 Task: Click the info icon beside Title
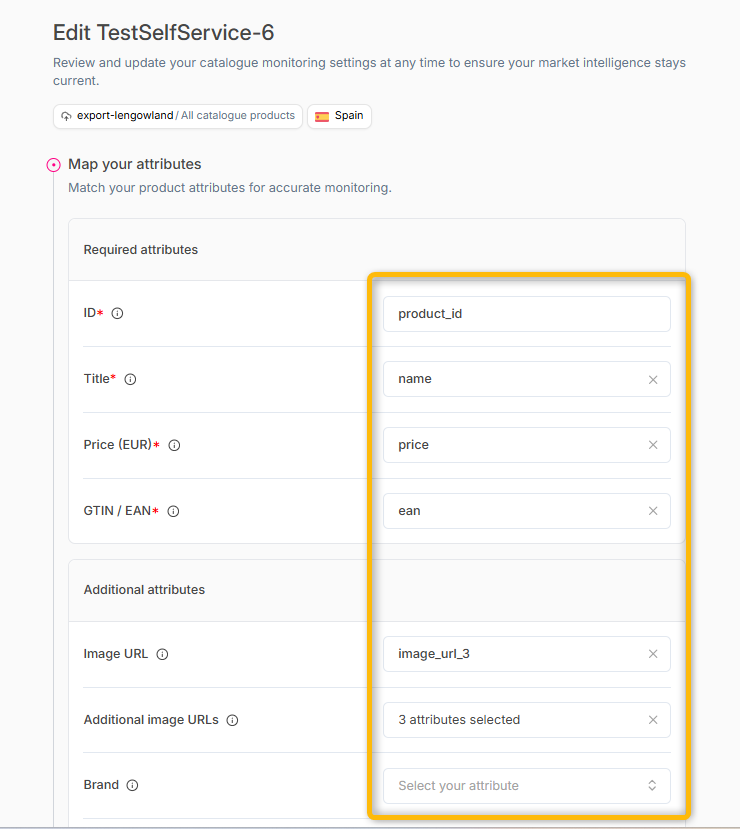(130, 380)
